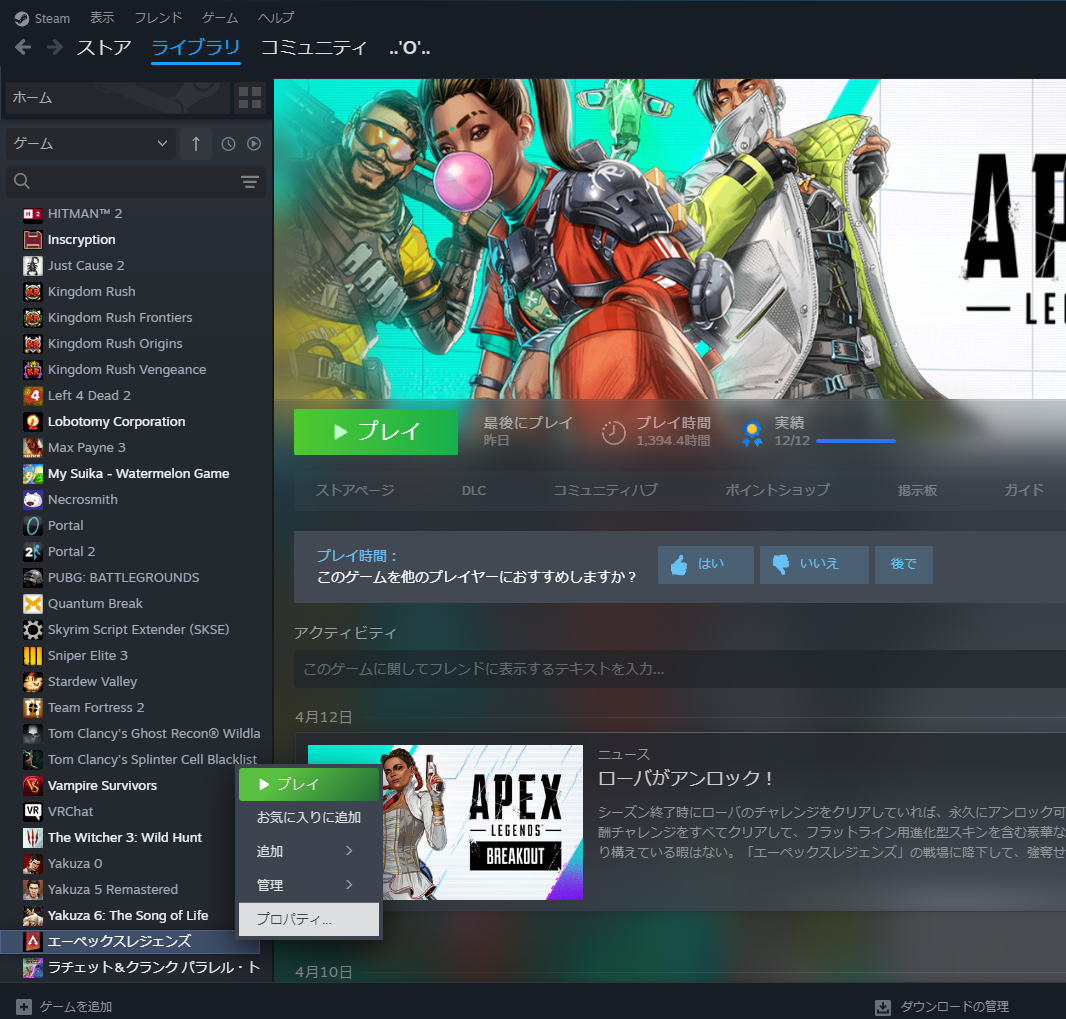
Task: Click プレイ in the context menu
Action: [x=309, y=784]
